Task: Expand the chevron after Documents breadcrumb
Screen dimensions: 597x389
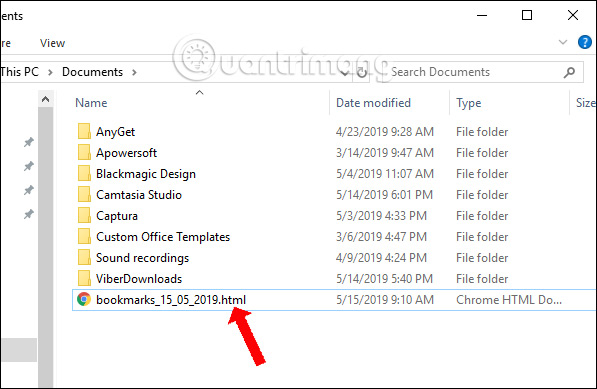Action: [134, 72]
